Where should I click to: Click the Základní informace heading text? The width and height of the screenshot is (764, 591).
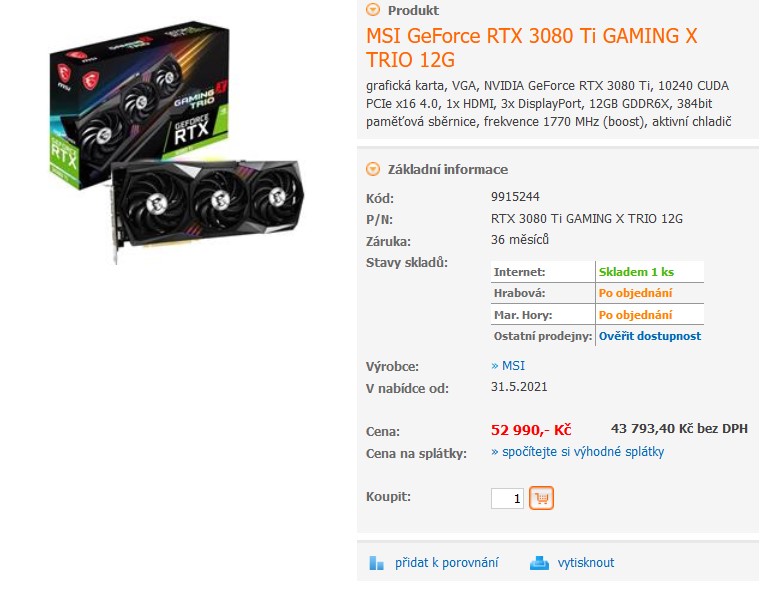pos(448,170)
